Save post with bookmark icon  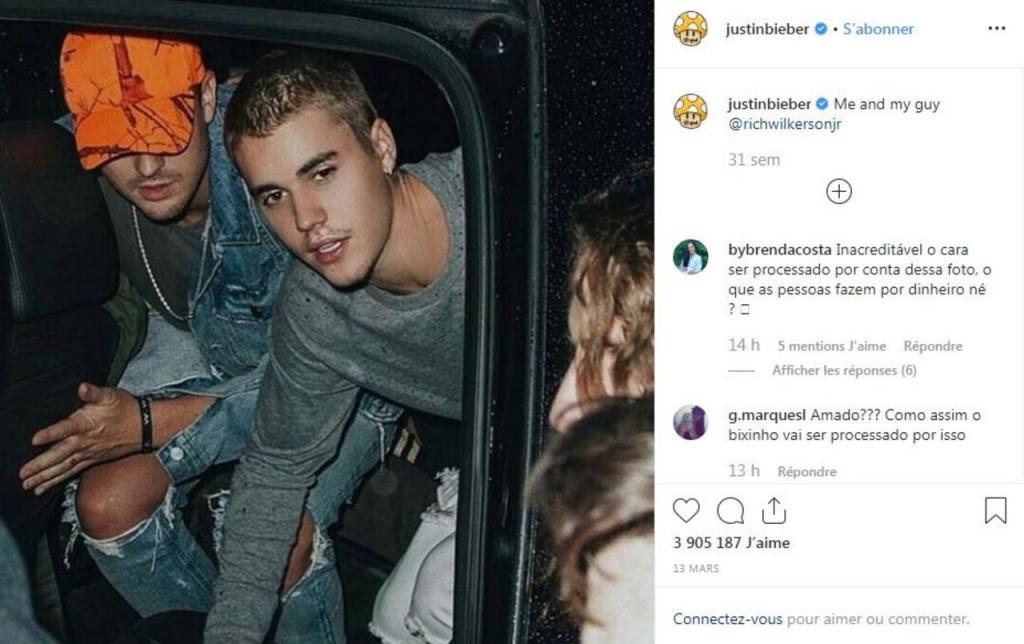click(995, 510)
